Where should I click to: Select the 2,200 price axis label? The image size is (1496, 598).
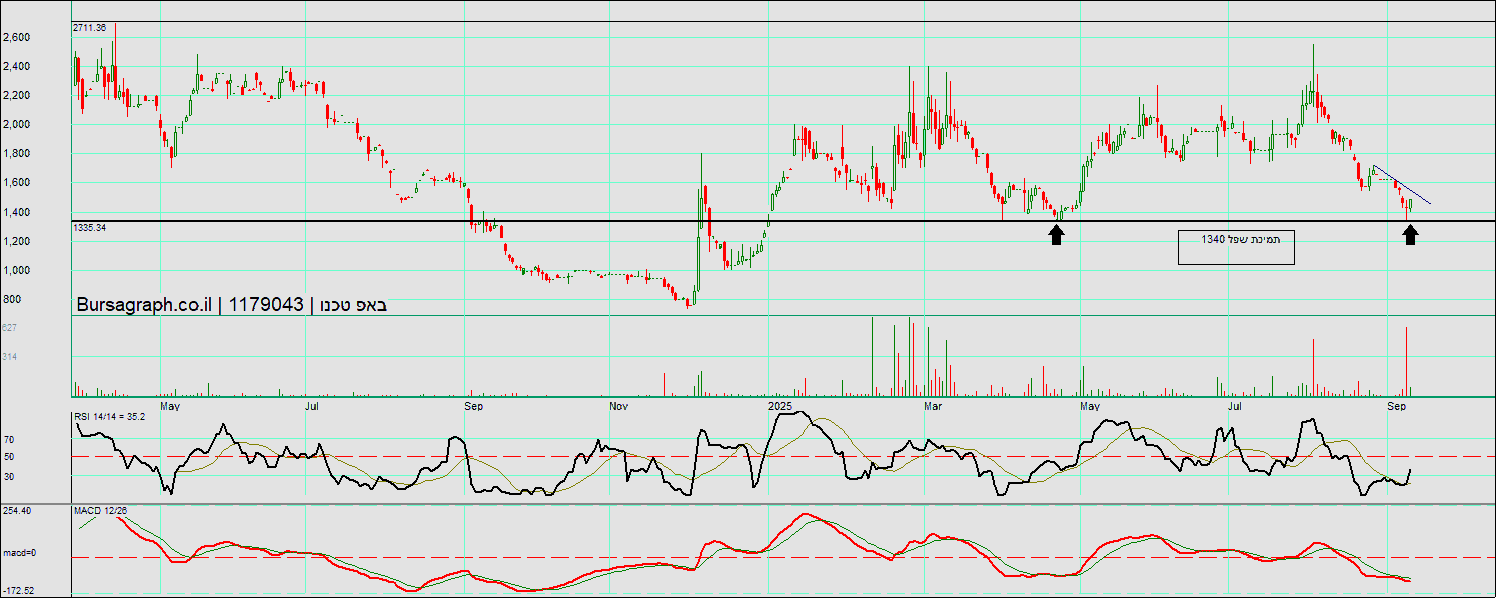pos(16,96)
